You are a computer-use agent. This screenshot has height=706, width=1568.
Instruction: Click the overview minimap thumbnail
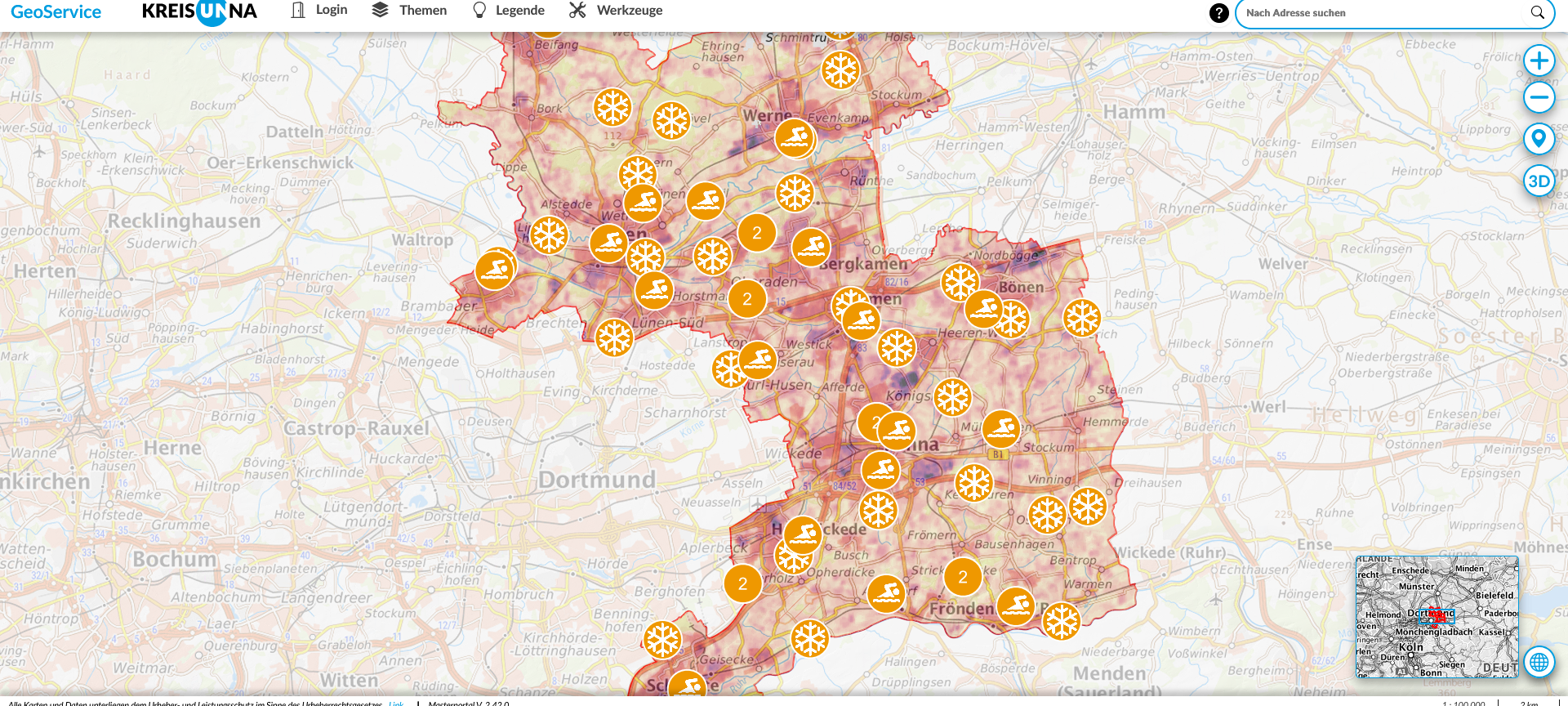(x=1436, y=617)
